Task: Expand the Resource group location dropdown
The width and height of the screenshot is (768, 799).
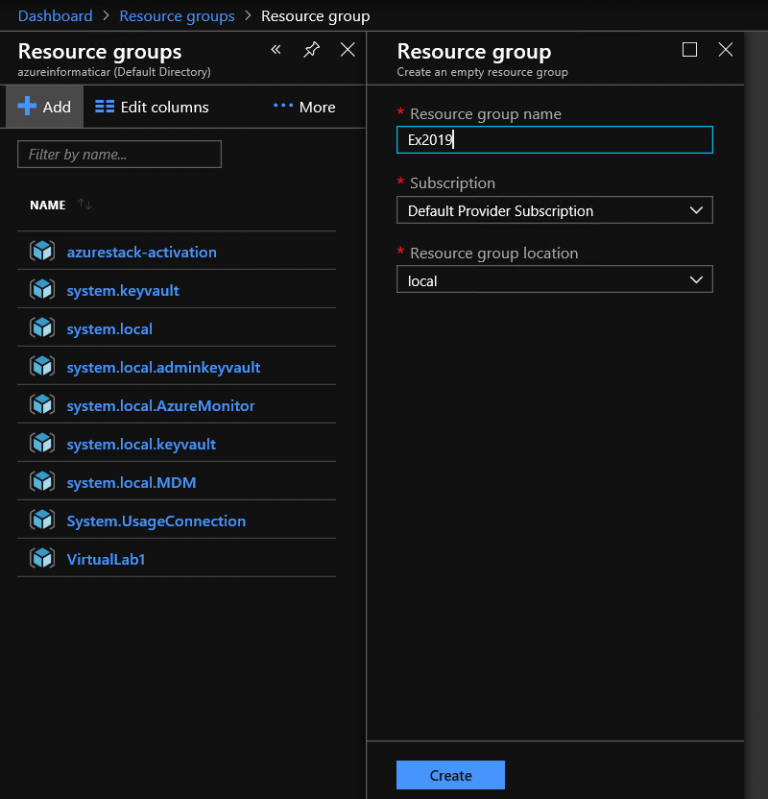Action: (554, 281)
